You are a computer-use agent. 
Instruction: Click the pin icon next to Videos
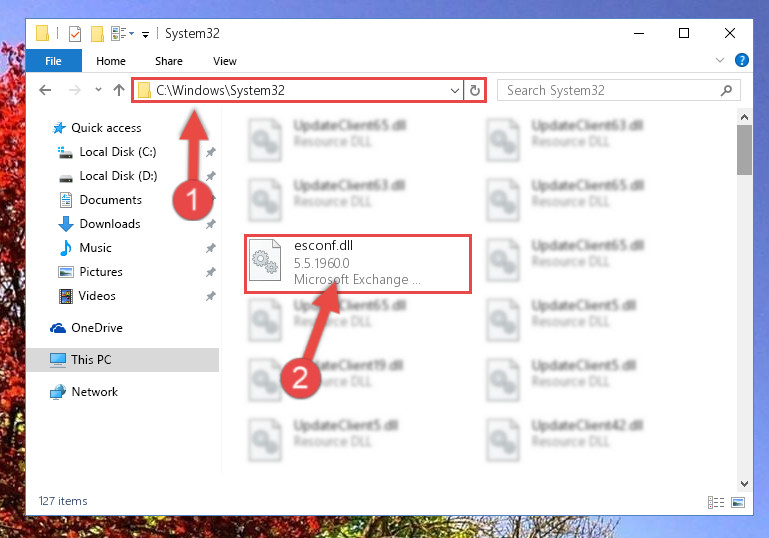(210, 296)
